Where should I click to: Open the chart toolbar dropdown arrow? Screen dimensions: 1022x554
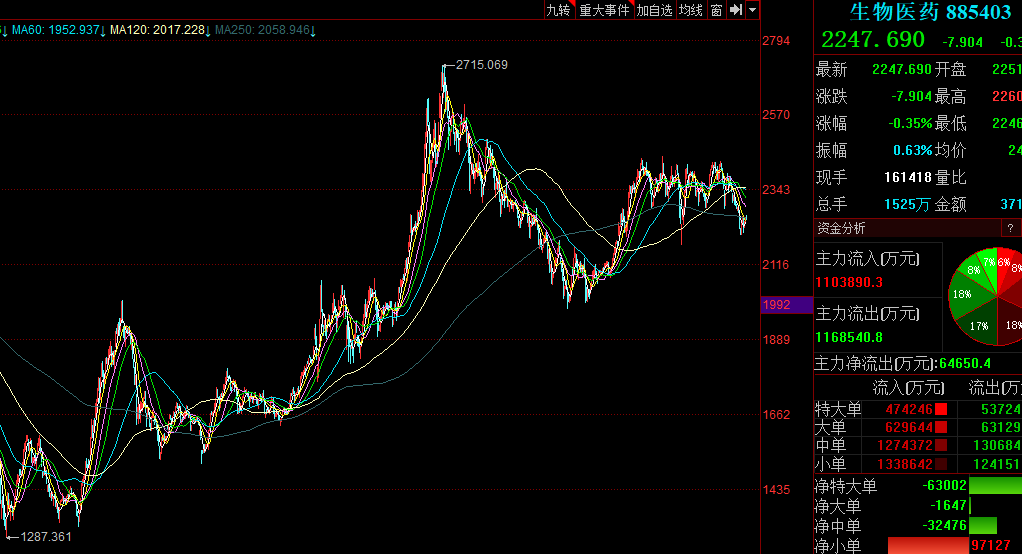tap(752, 10)
